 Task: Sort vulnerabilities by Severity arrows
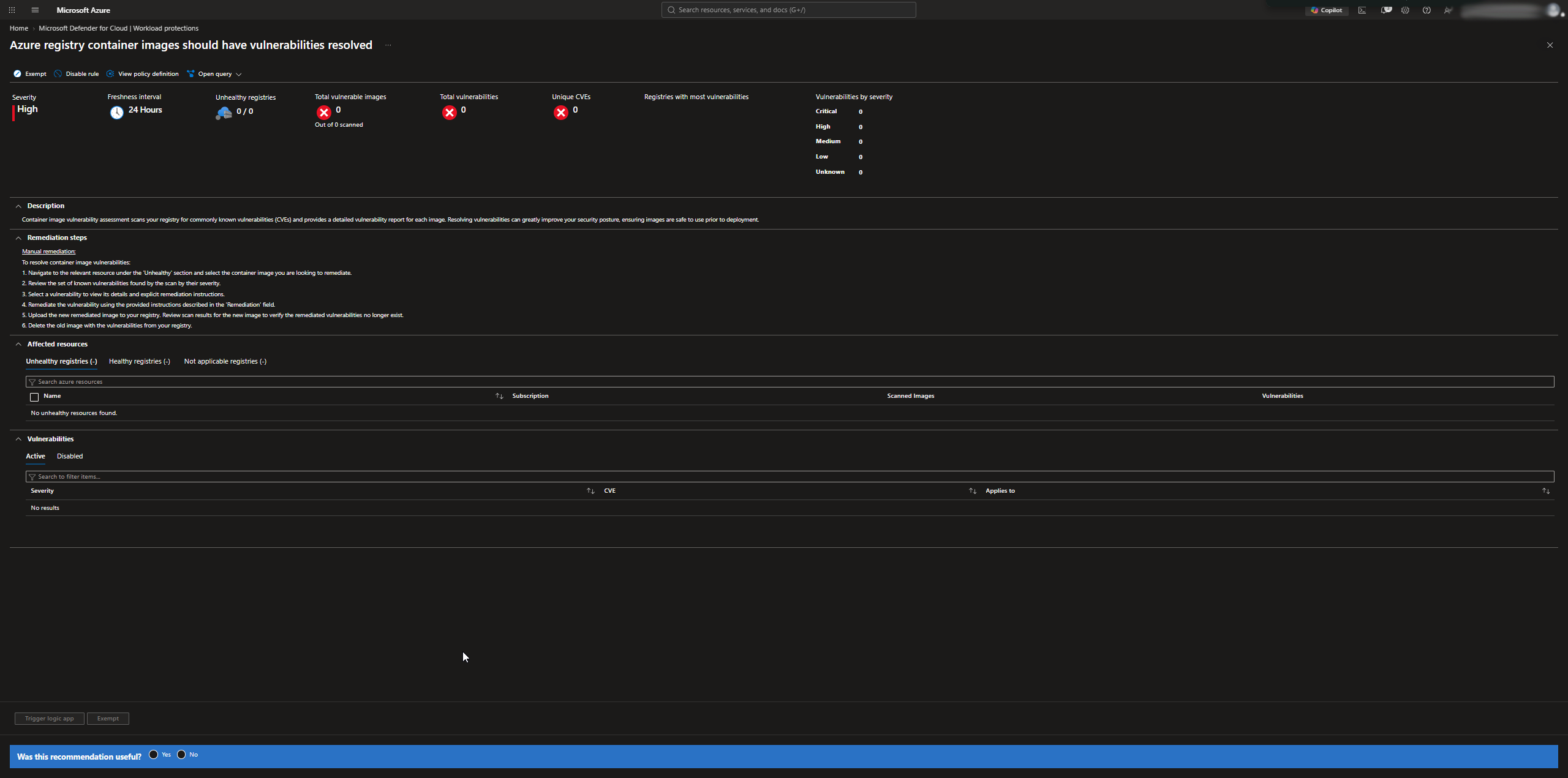pos(590,491)
